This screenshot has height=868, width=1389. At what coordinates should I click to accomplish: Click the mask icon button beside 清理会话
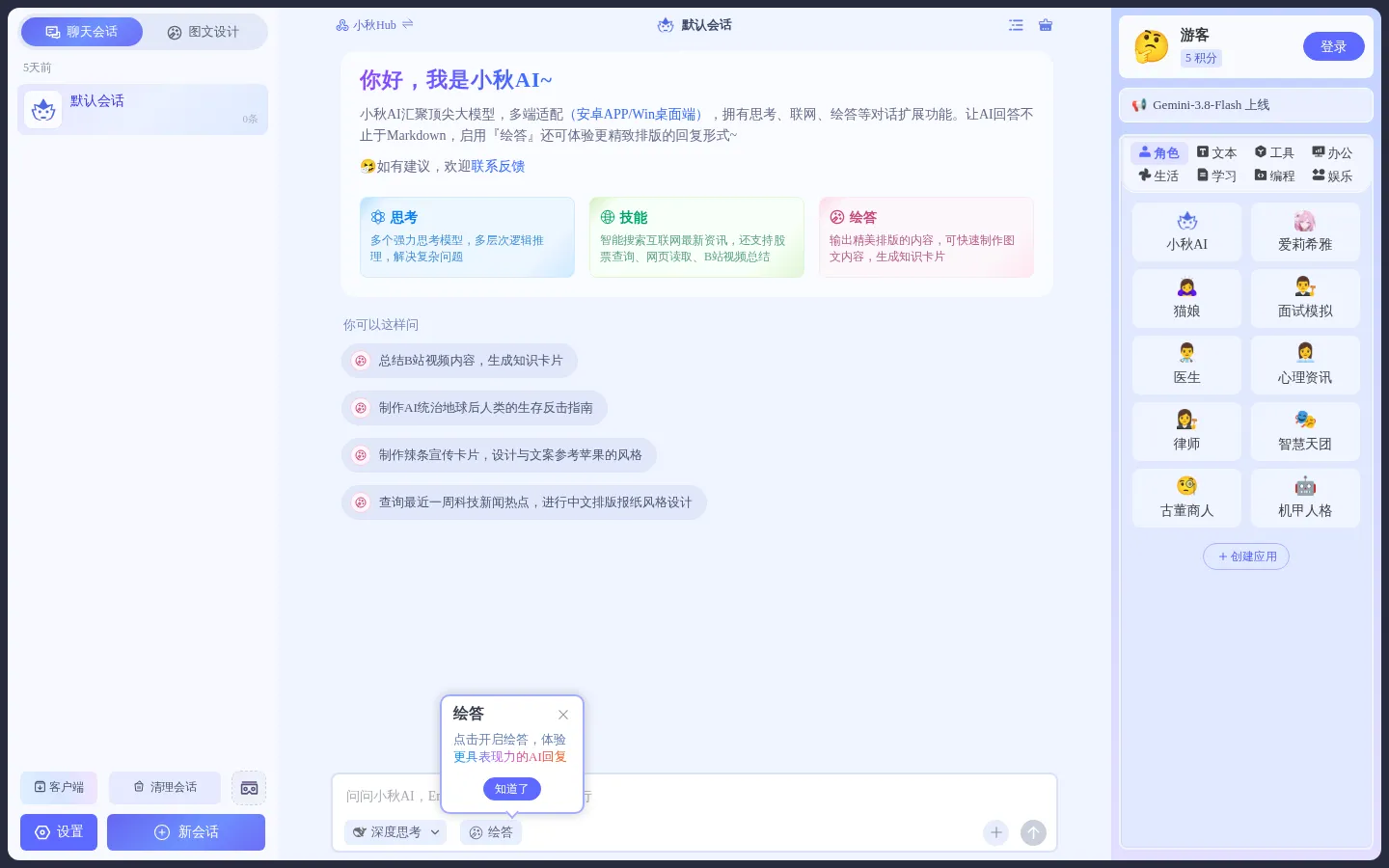click(249, 788)
